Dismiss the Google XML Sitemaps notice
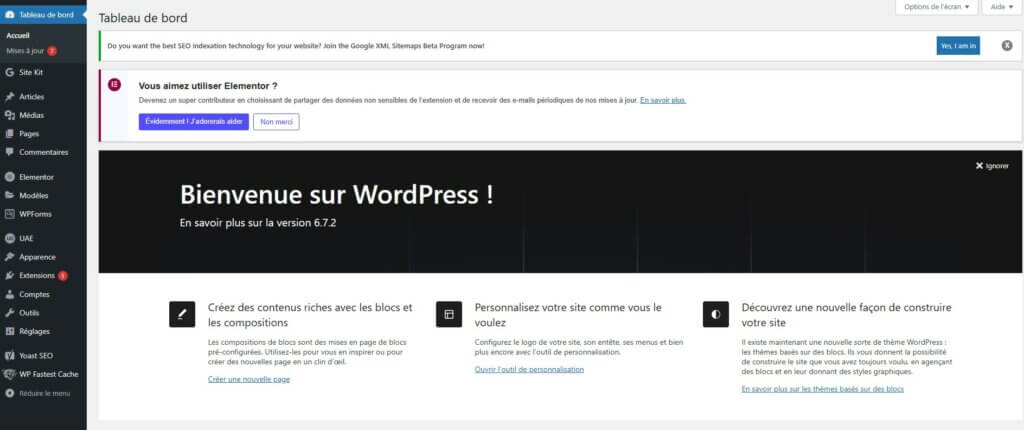The height and width of the screenshot is (430, 1024). [x=1007, y=46]
